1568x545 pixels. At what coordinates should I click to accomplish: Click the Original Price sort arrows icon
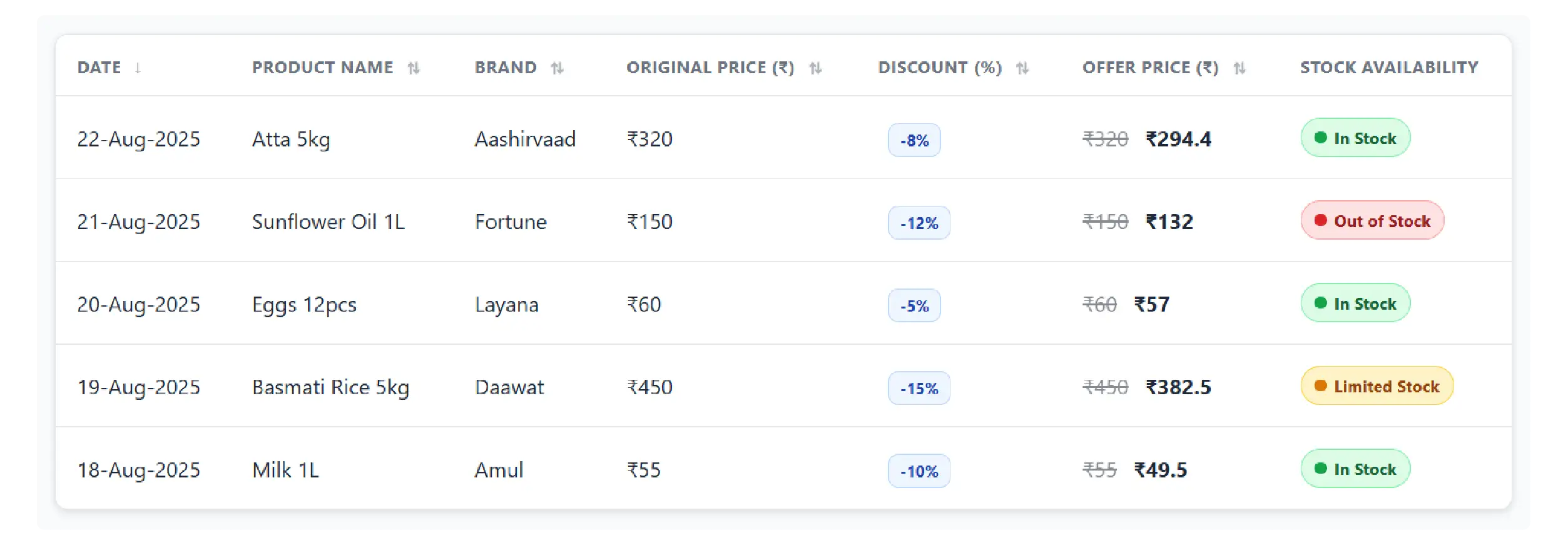[x=815, y=68]
